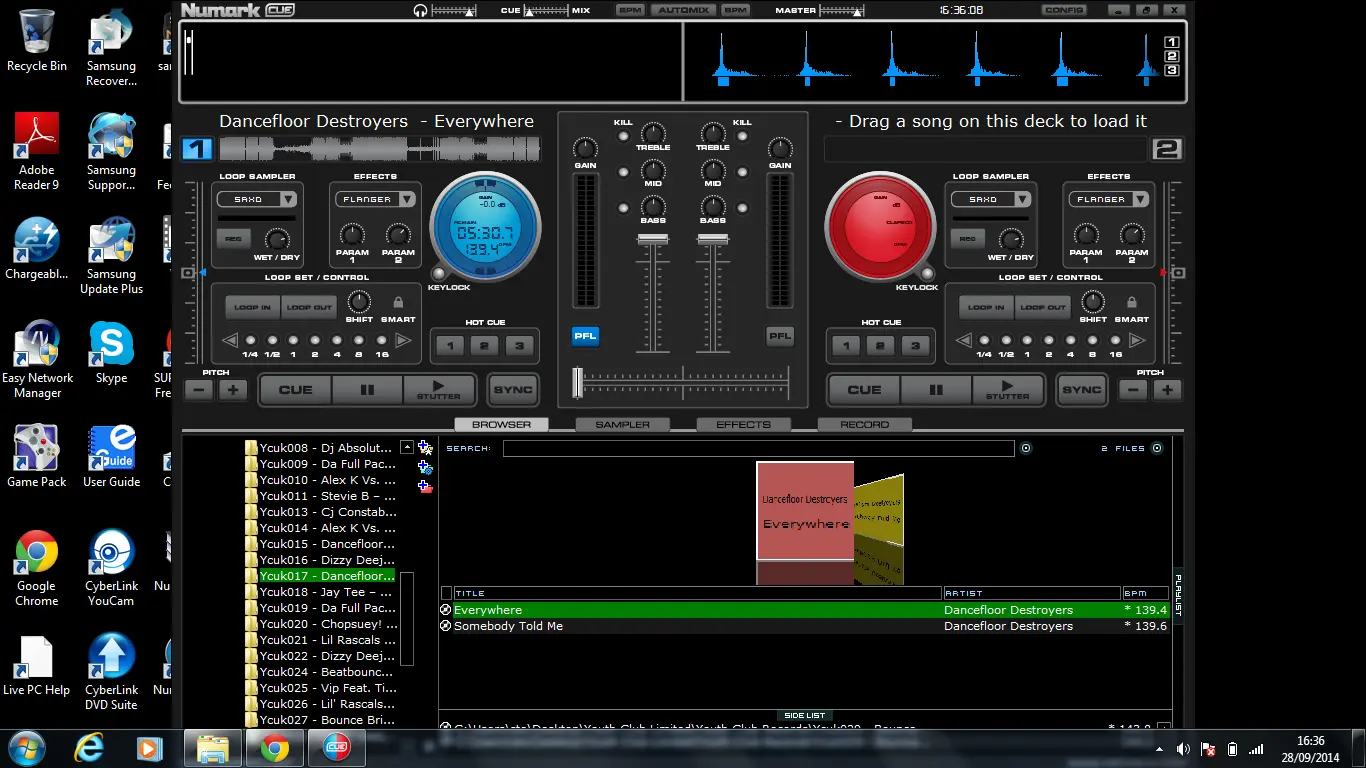Open deck 2 Loop Sampler SAXO dropdown

point(991,199)
